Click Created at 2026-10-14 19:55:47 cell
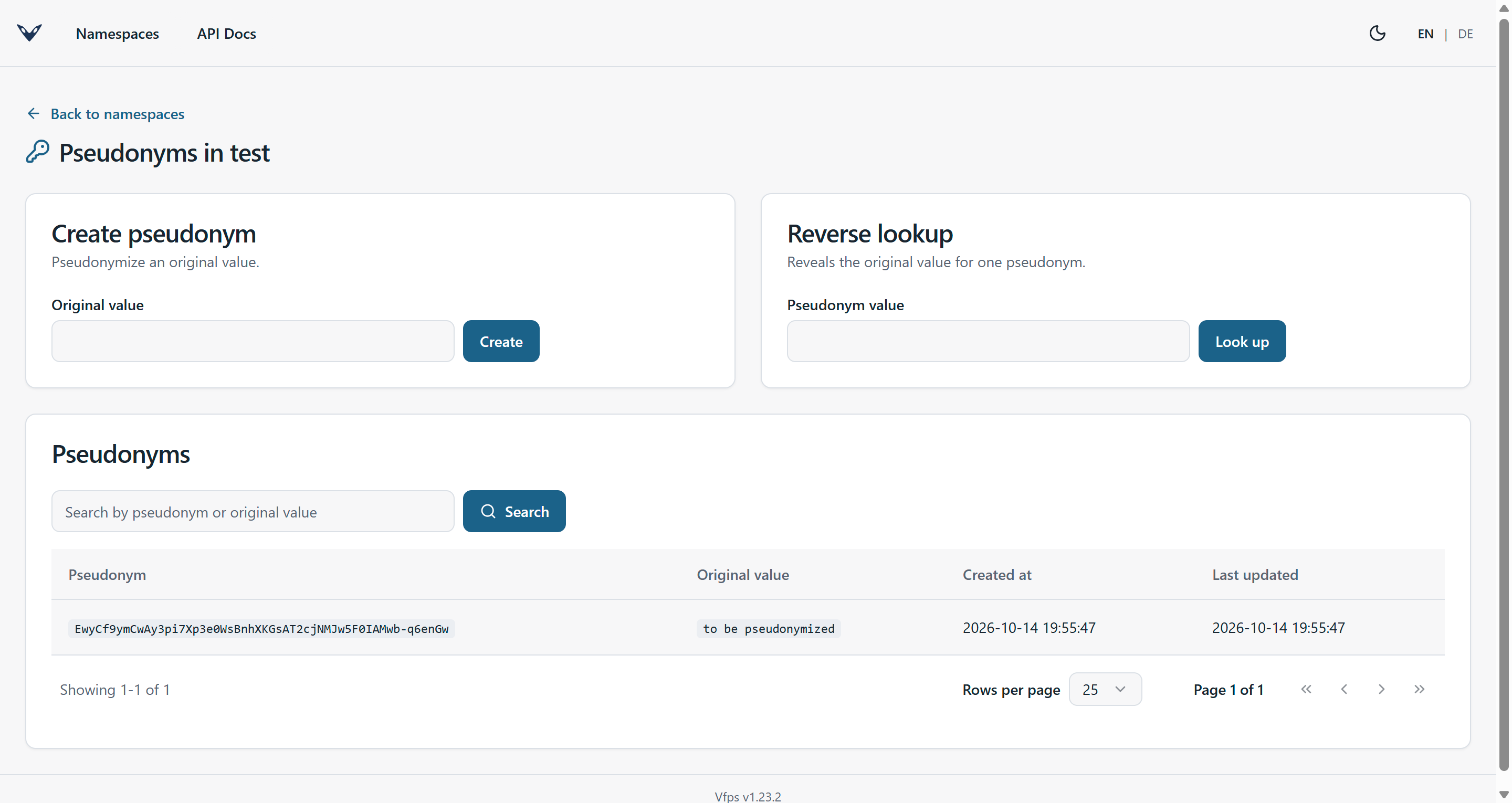Image resolution: width=1512 pixels, height=803 pixels. tap(1029, 628)
